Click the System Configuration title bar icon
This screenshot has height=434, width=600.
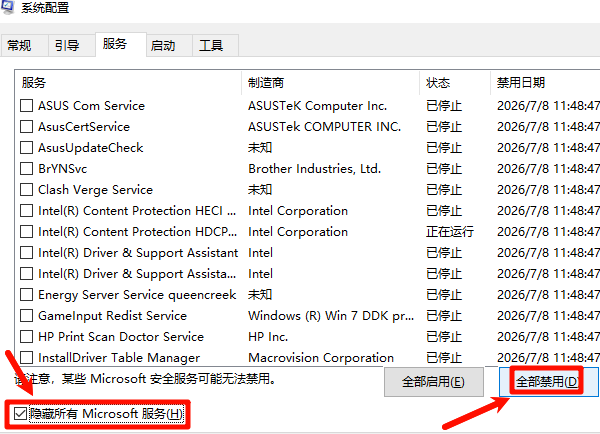(7, 6)
